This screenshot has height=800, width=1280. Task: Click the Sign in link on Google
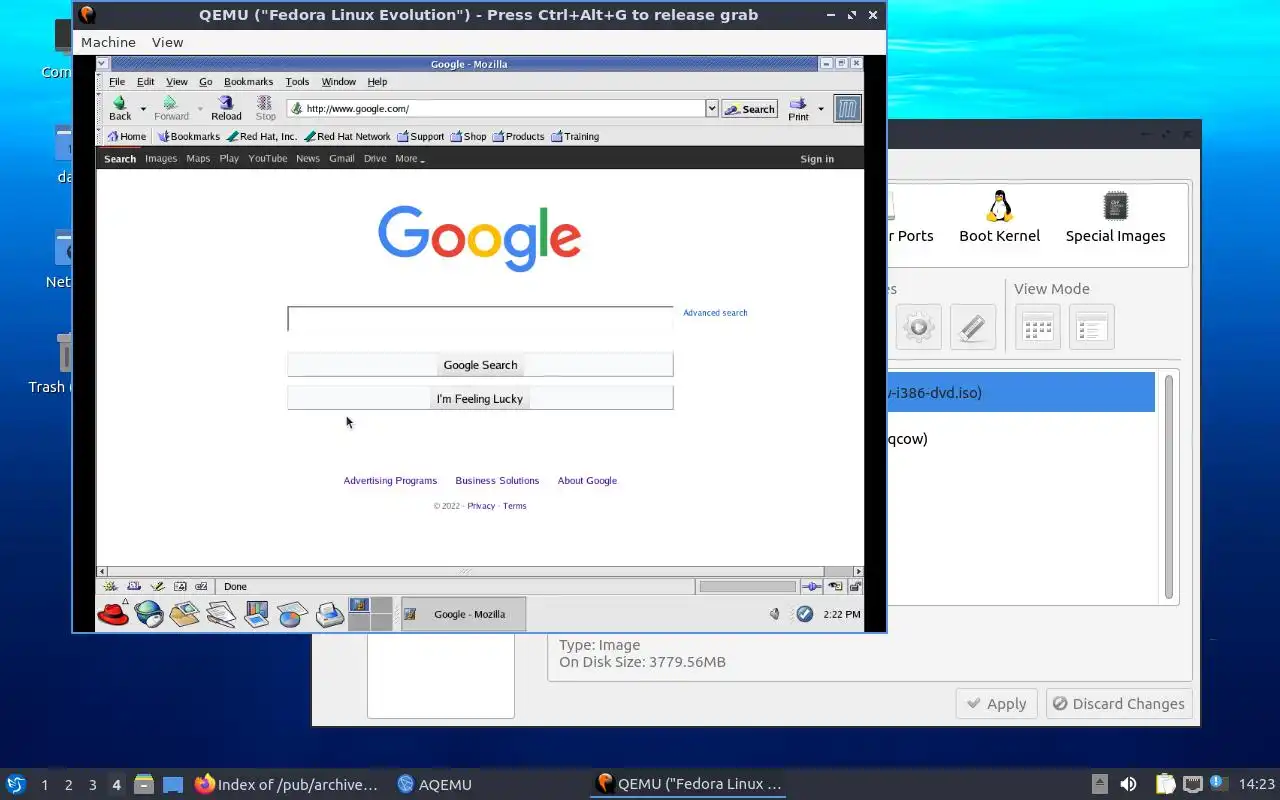tap(817, 159)
